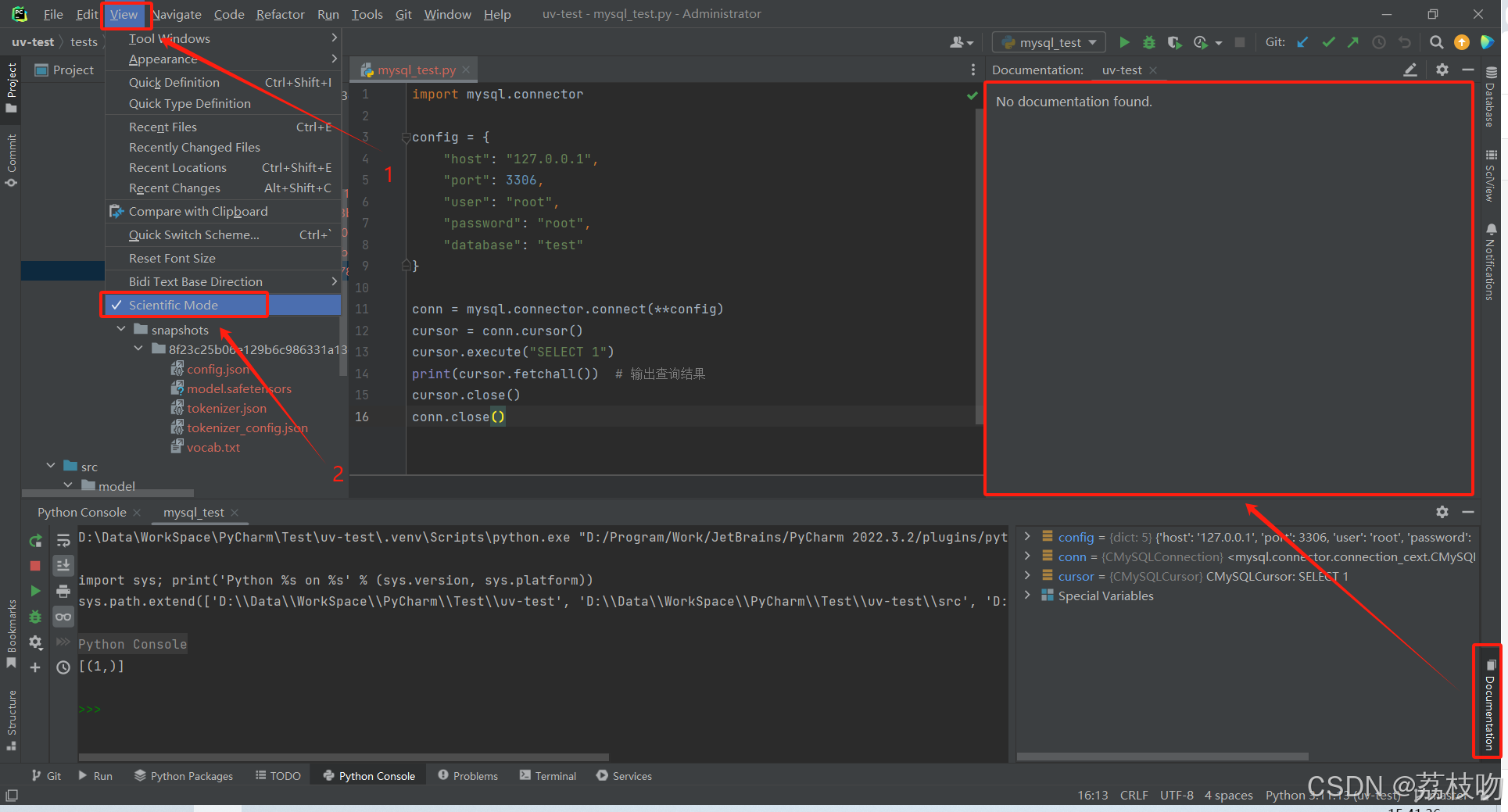Viewport: 1508px width, 812px height.
Task: Collapse the src folder in project tree
Action: pyautogui.click(x=51, y=466)
